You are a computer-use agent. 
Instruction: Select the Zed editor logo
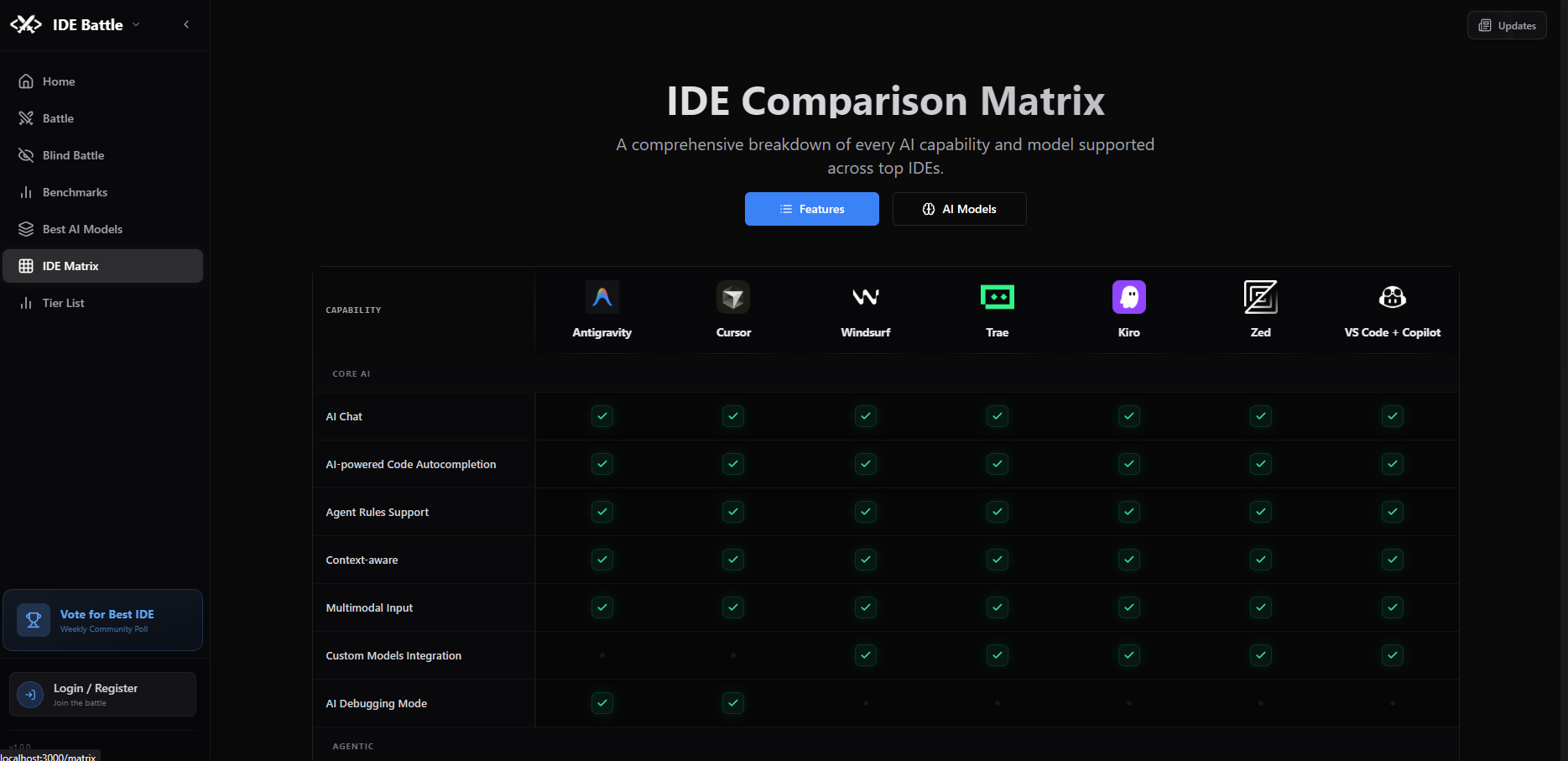1260,296
